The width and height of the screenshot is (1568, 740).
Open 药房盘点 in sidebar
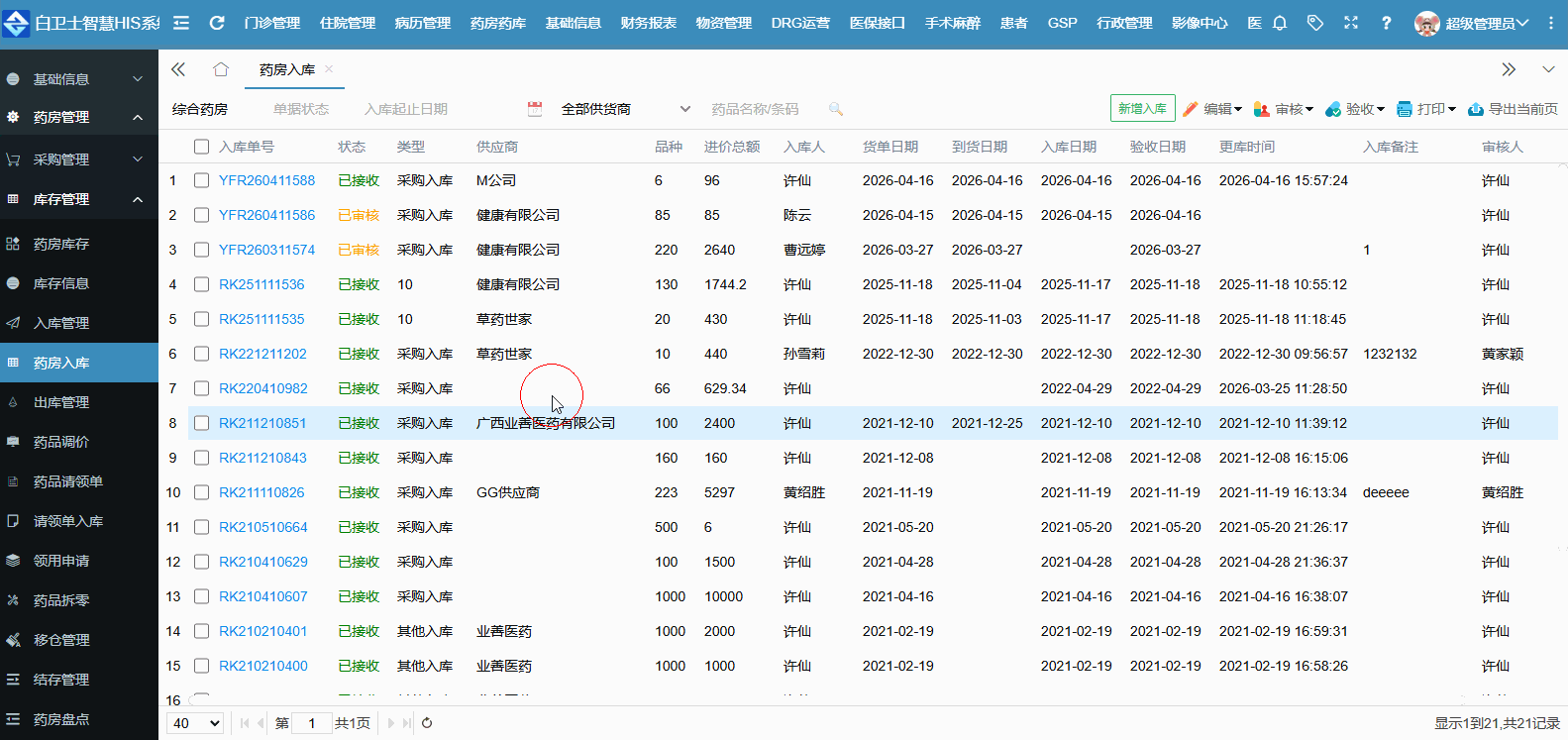[79, 719]
